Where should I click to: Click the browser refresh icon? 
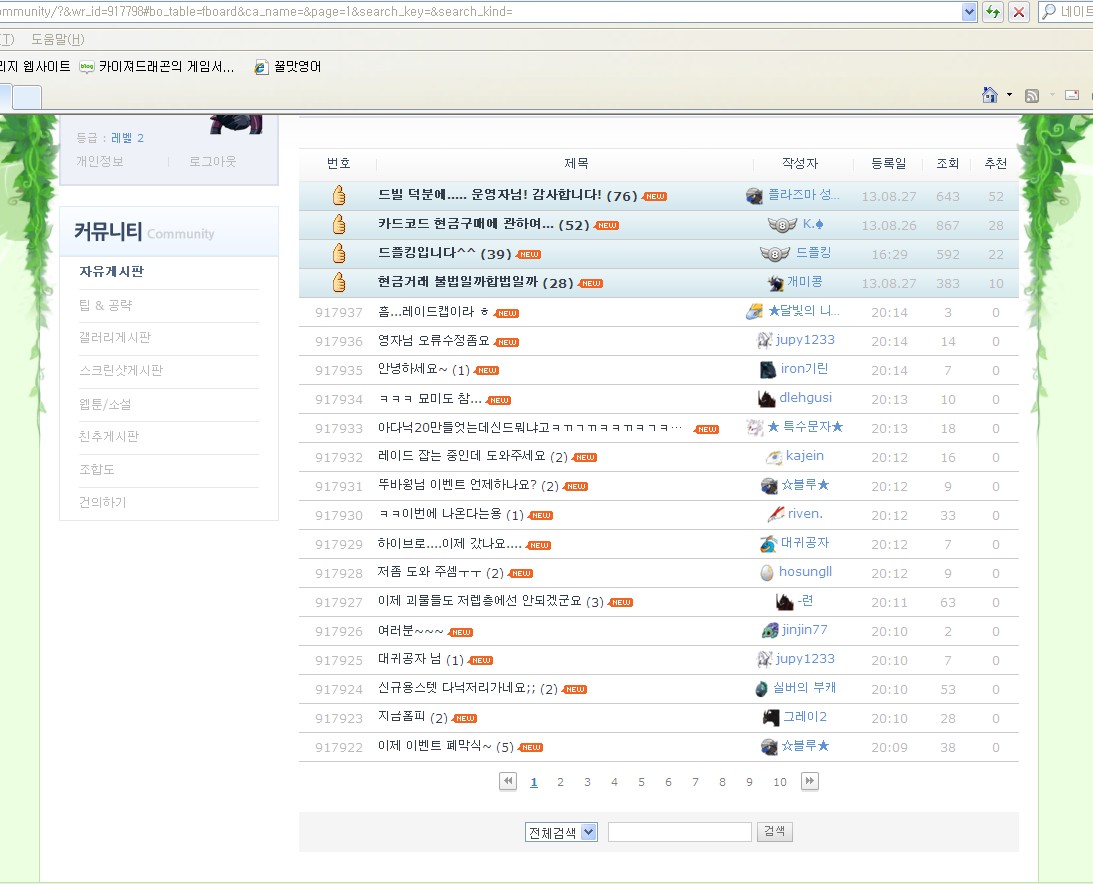(993, 12)
